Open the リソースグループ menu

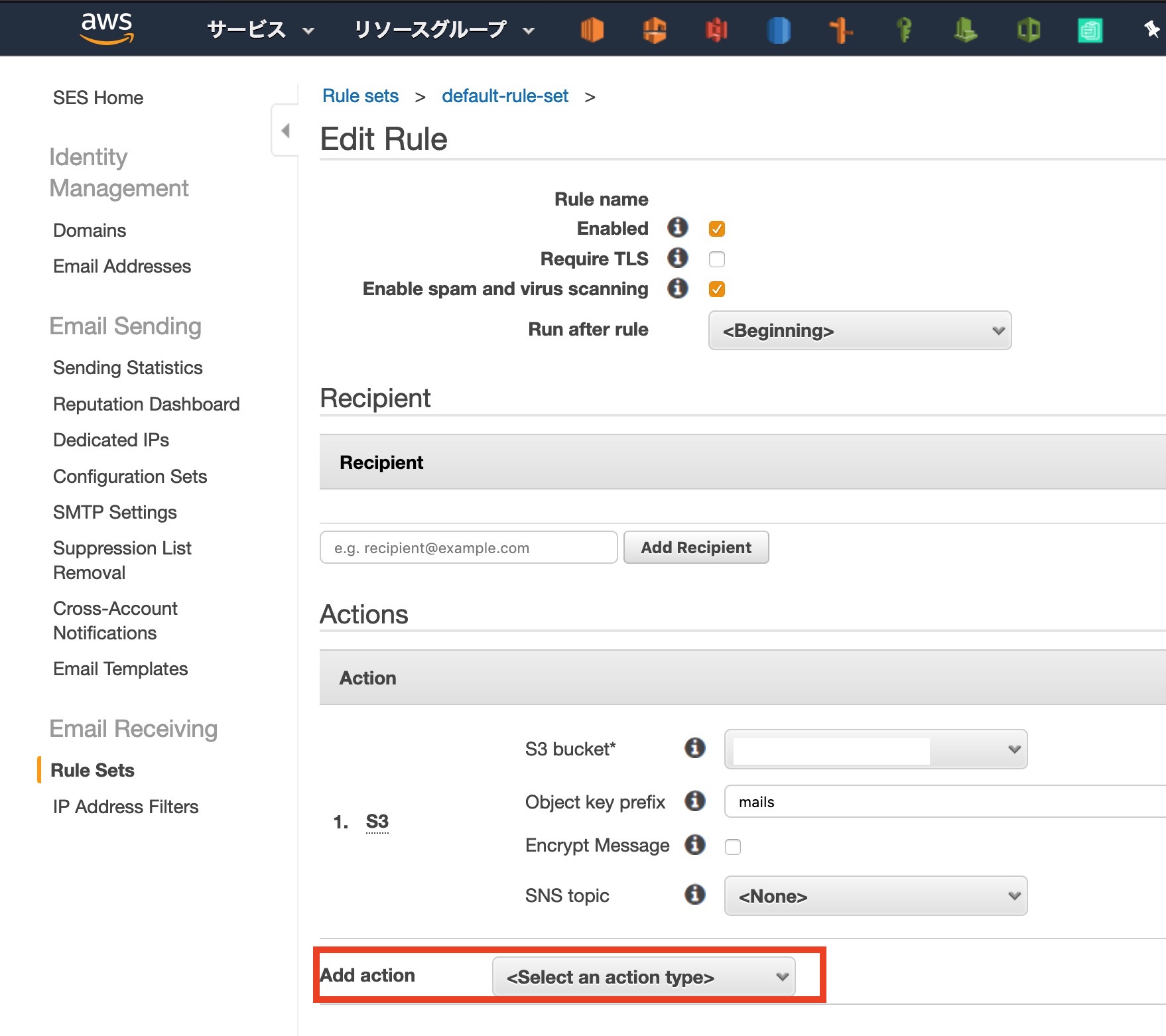click(x=443, y=30)
